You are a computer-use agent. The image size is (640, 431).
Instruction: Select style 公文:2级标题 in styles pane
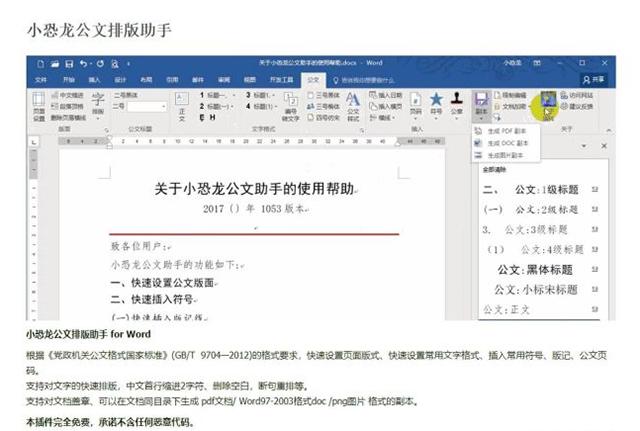(x=540, y=209)
